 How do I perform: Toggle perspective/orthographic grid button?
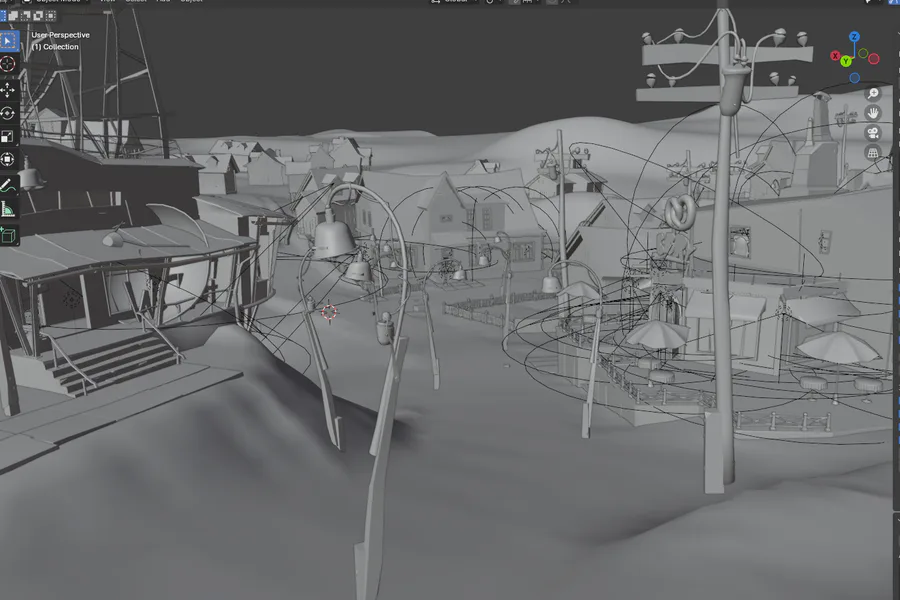point(873,153)
